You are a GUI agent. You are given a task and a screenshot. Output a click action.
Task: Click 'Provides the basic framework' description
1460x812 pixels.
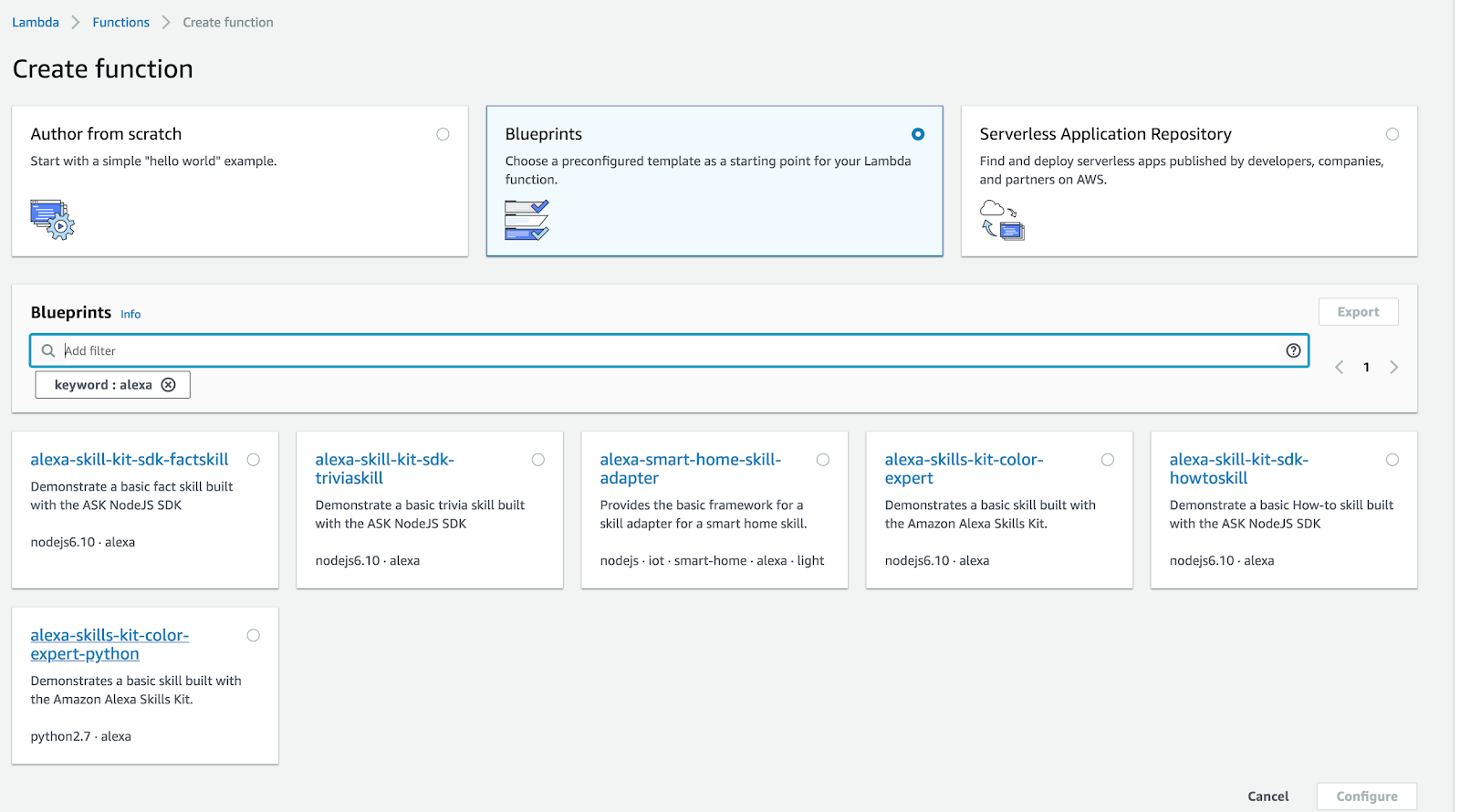coord(704,514)
